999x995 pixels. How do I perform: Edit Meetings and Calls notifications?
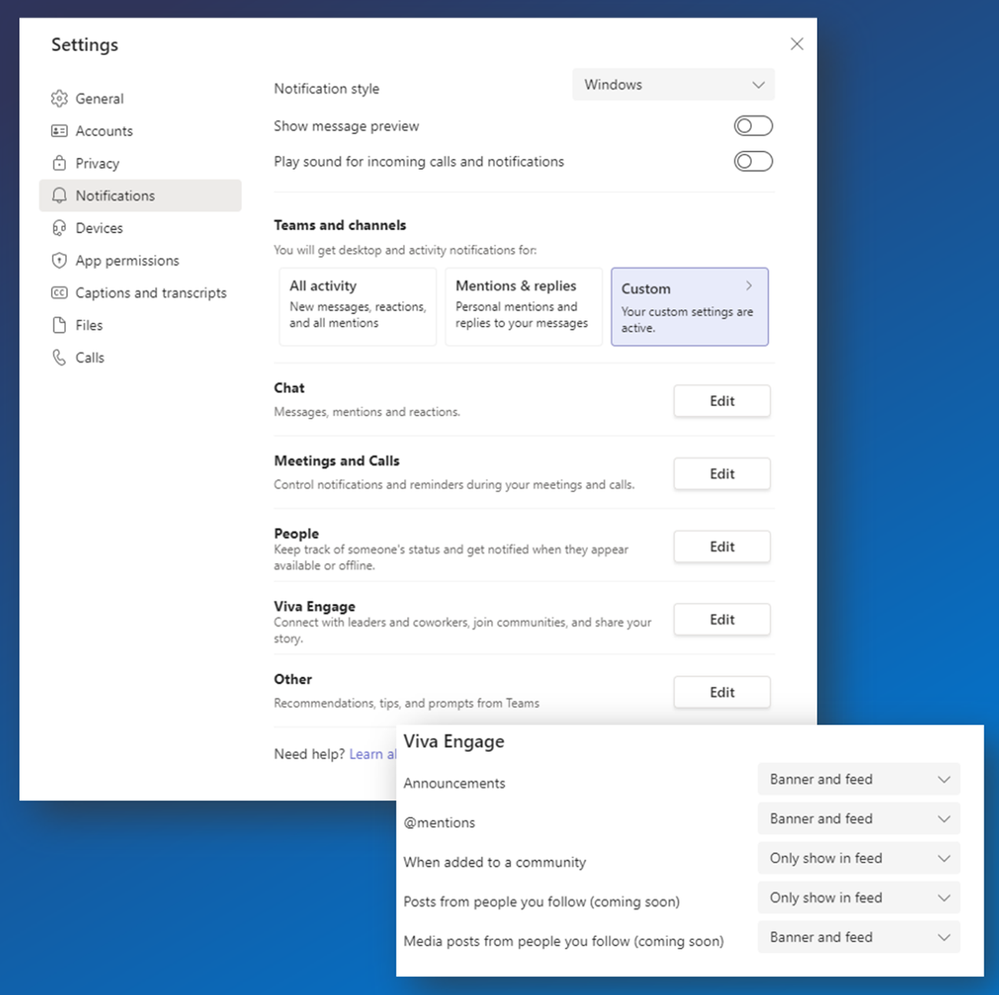[x=722, y=473]
